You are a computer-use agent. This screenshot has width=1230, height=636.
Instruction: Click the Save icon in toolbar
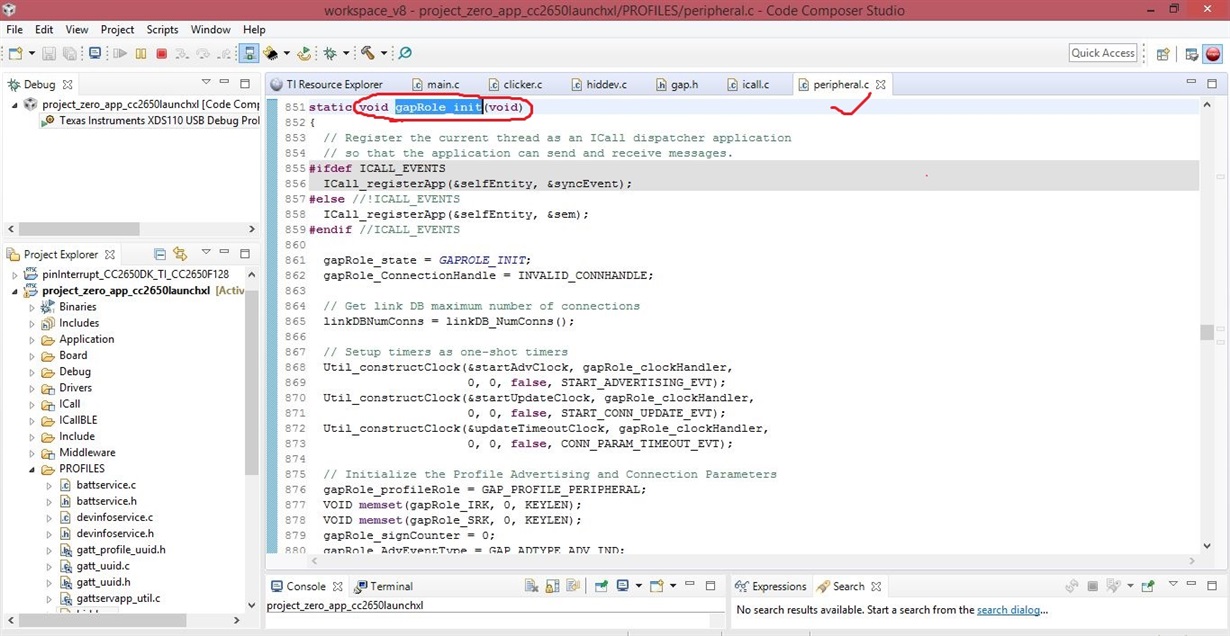coord(49,53)
